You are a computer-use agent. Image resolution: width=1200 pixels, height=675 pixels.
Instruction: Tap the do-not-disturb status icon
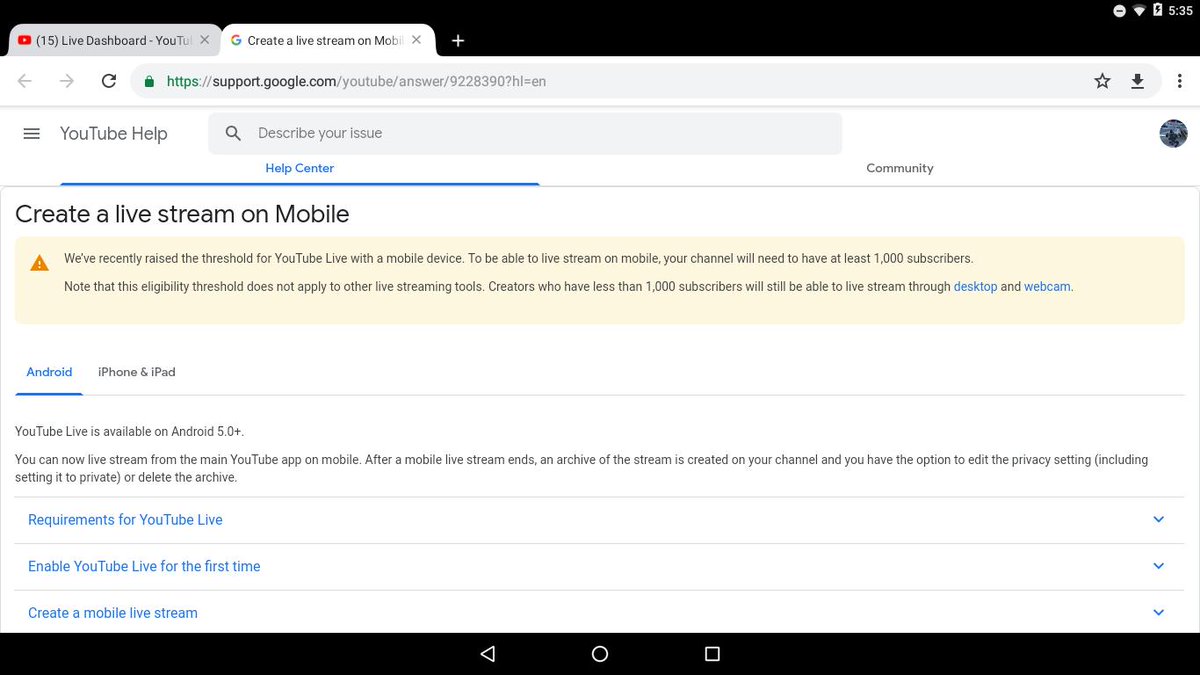pos(1119,10)
